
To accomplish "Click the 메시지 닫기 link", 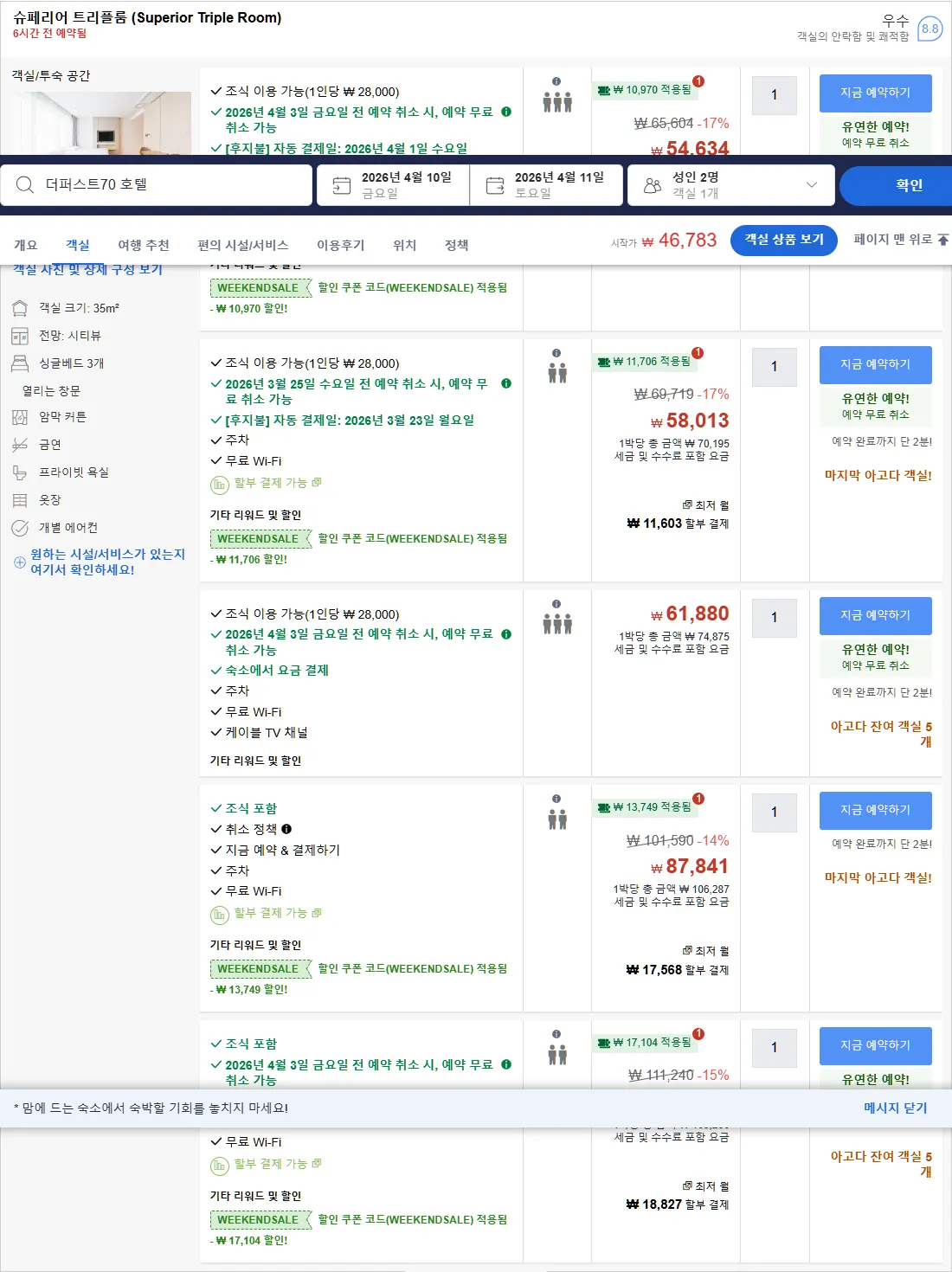I will (x=895, y=1108).
